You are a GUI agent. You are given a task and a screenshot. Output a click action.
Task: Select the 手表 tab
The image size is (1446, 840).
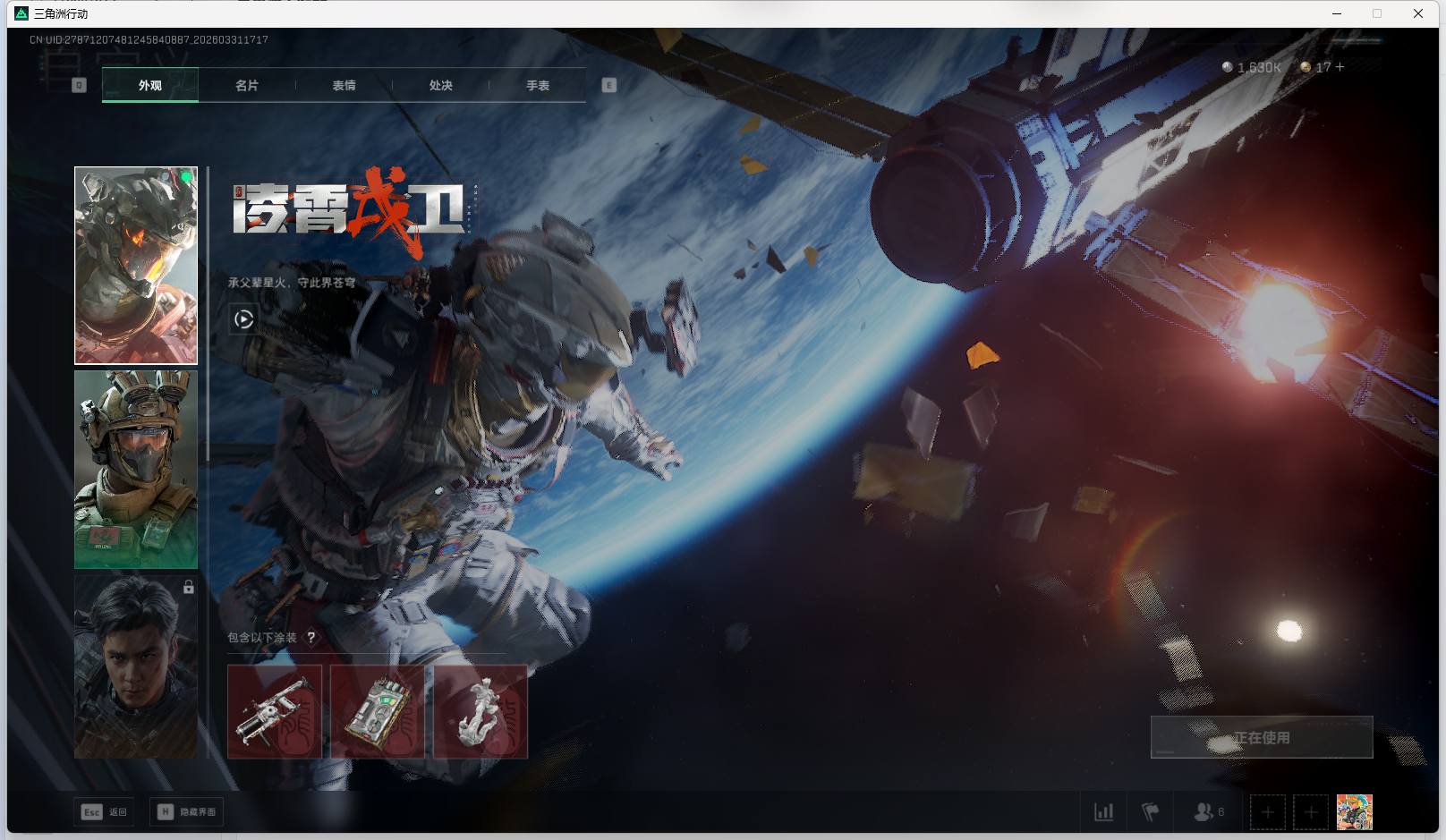coord(538,85)
